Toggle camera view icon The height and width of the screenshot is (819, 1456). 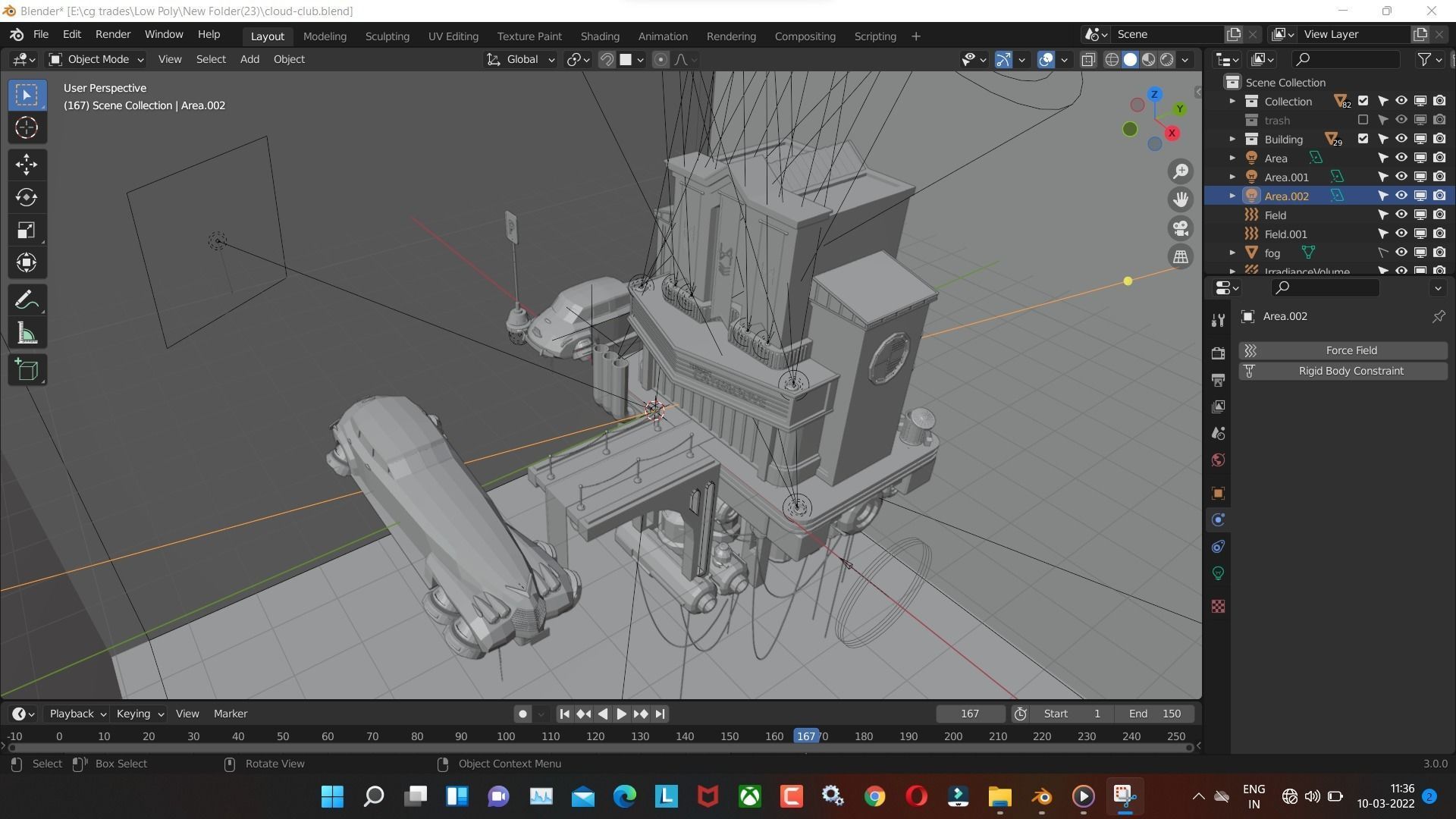(x=1181, y=228)
